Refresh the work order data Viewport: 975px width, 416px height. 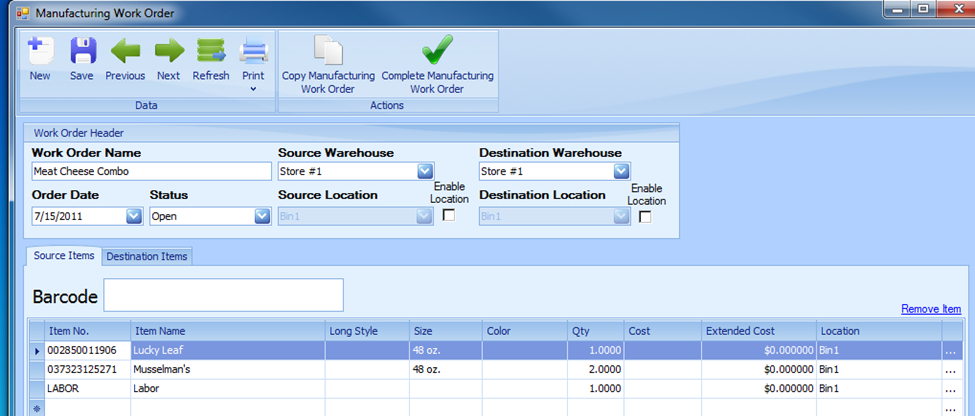click(x=211, y=51)
